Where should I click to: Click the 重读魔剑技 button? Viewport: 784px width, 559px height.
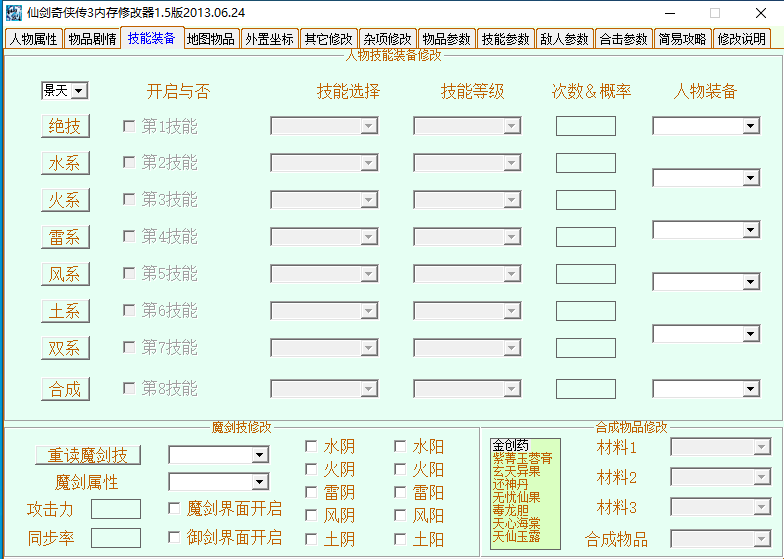[x=88, y=454]
